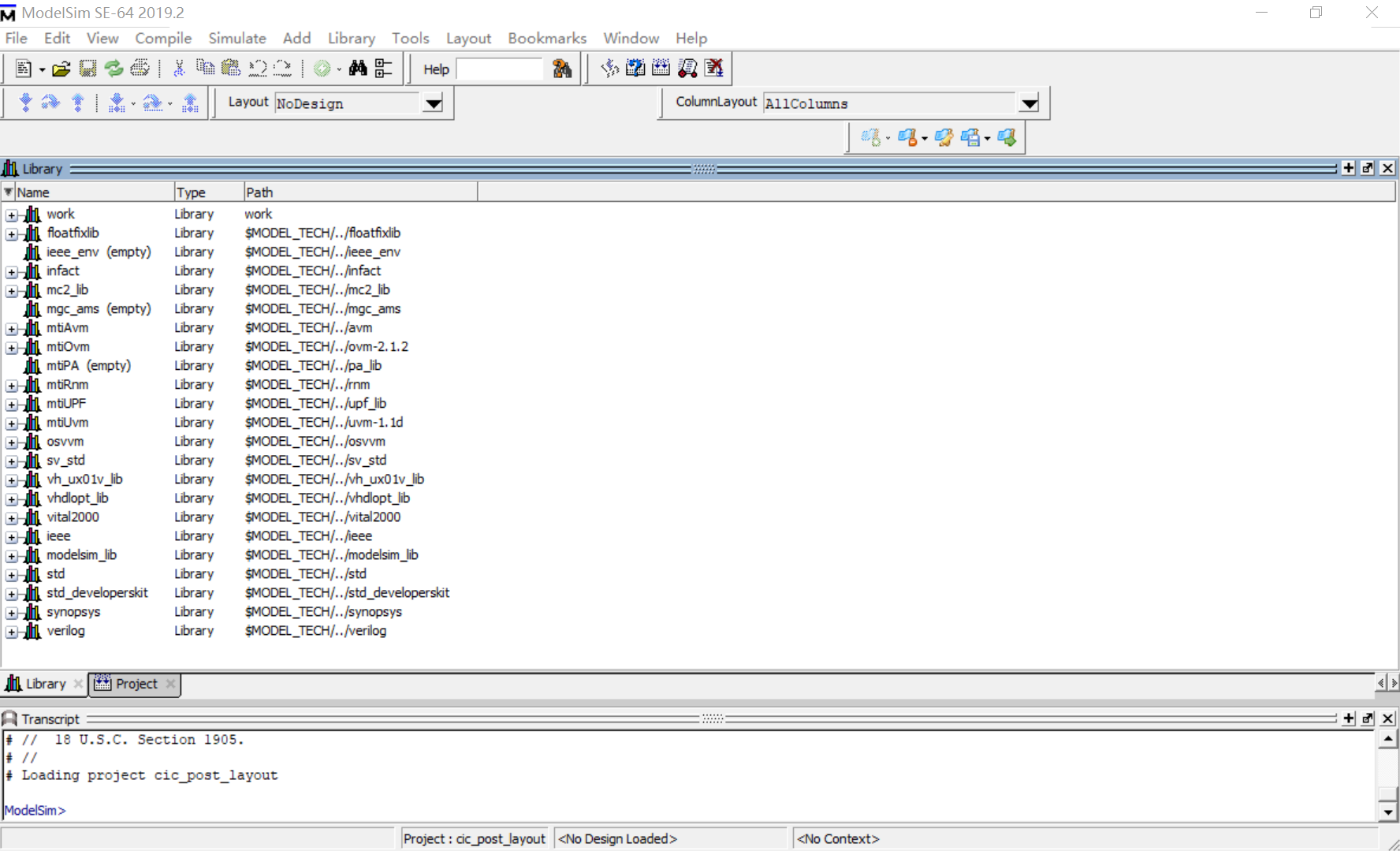Open the Compile menu
This screenshot has height=851, width=1400.
pyautogui.click(x=163, y=38)
